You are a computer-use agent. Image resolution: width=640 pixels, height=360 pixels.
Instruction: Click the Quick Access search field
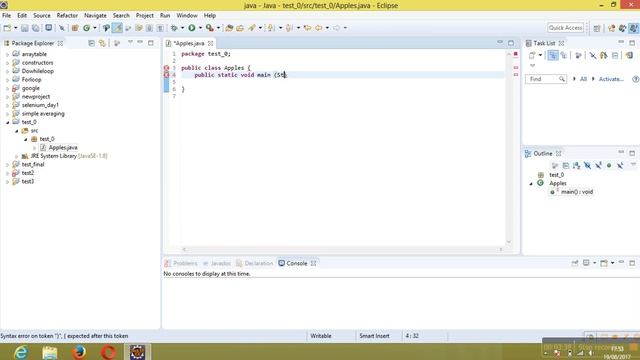(x=565, y=27)
